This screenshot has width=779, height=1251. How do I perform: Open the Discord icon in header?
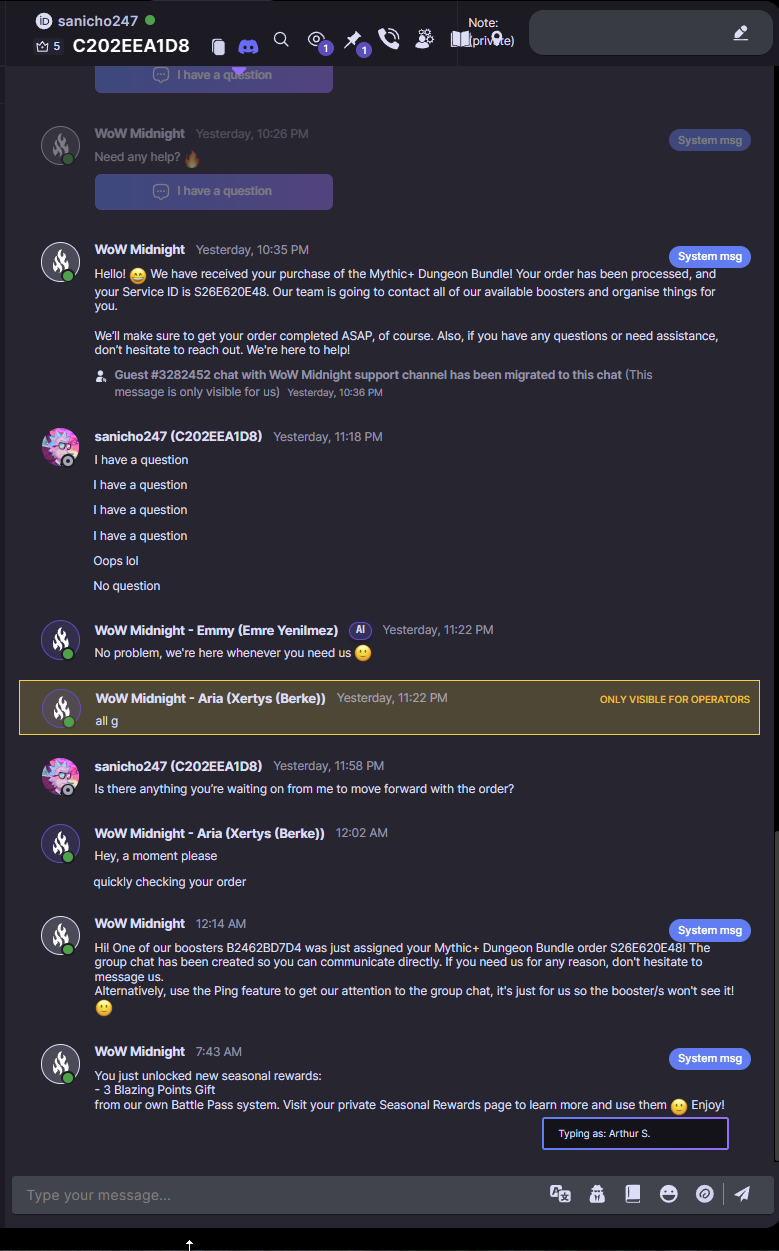tap(248, 46)
